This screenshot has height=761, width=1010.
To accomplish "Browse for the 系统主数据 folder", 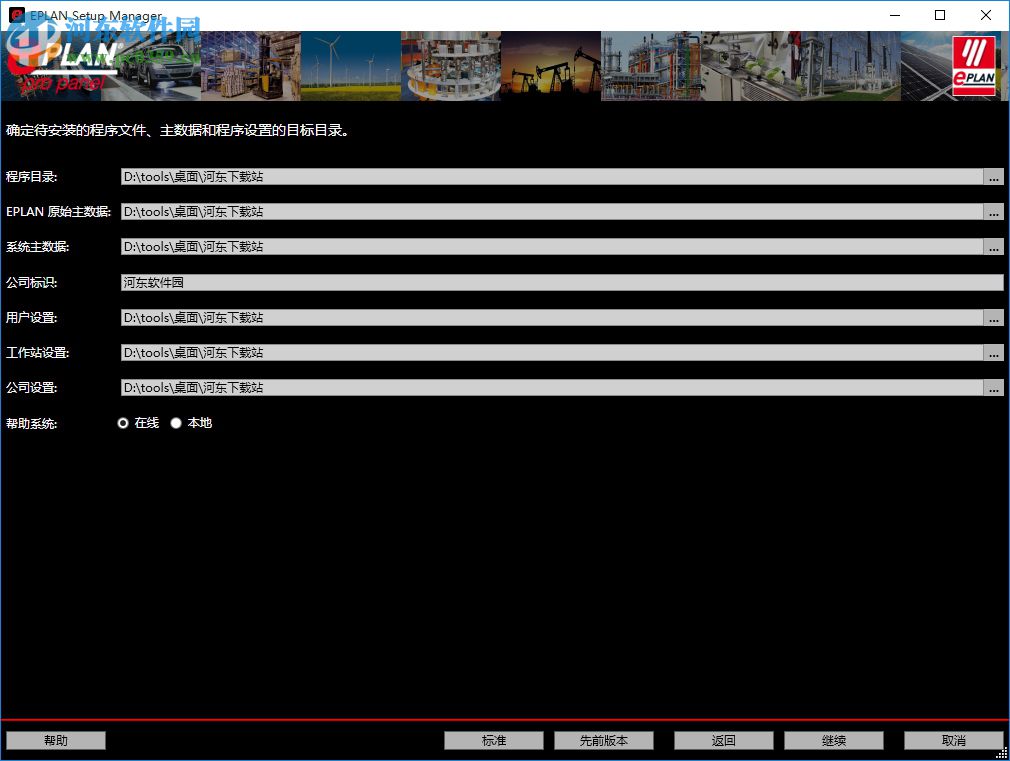I will 993,247.
